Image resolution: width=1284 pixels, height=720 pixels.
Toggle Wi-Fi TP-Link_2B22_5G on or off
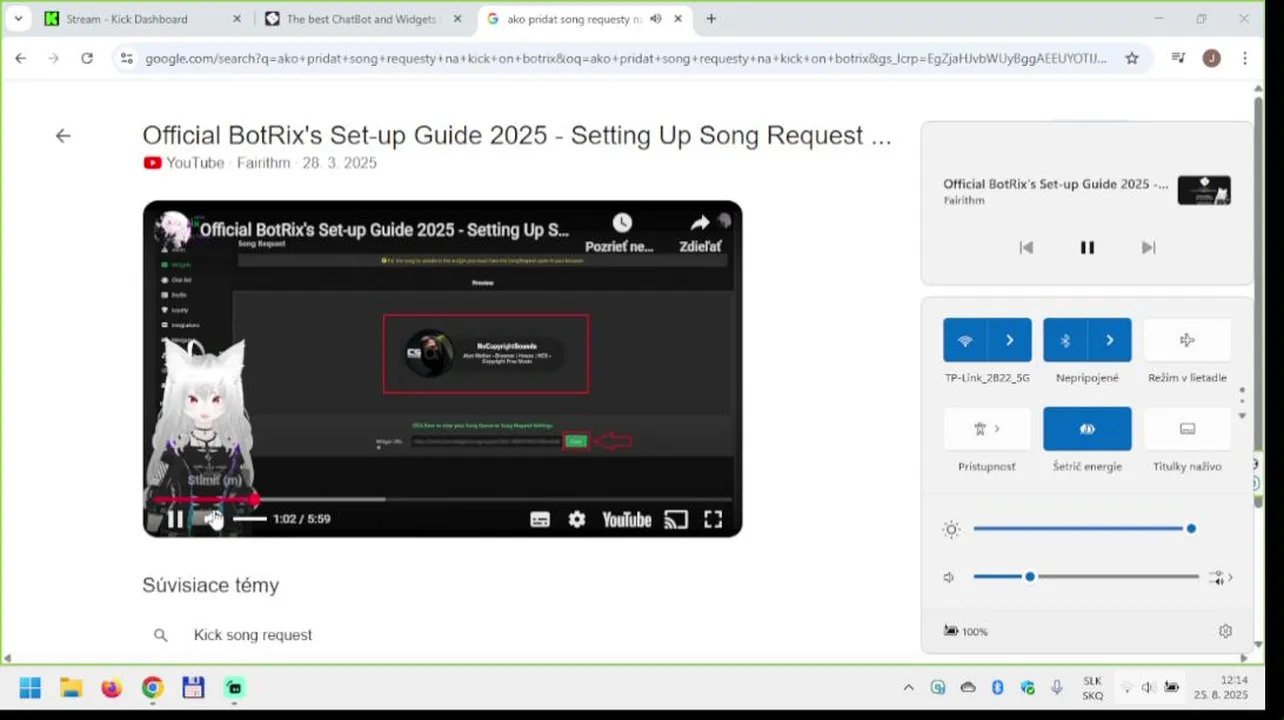(965, 340)
